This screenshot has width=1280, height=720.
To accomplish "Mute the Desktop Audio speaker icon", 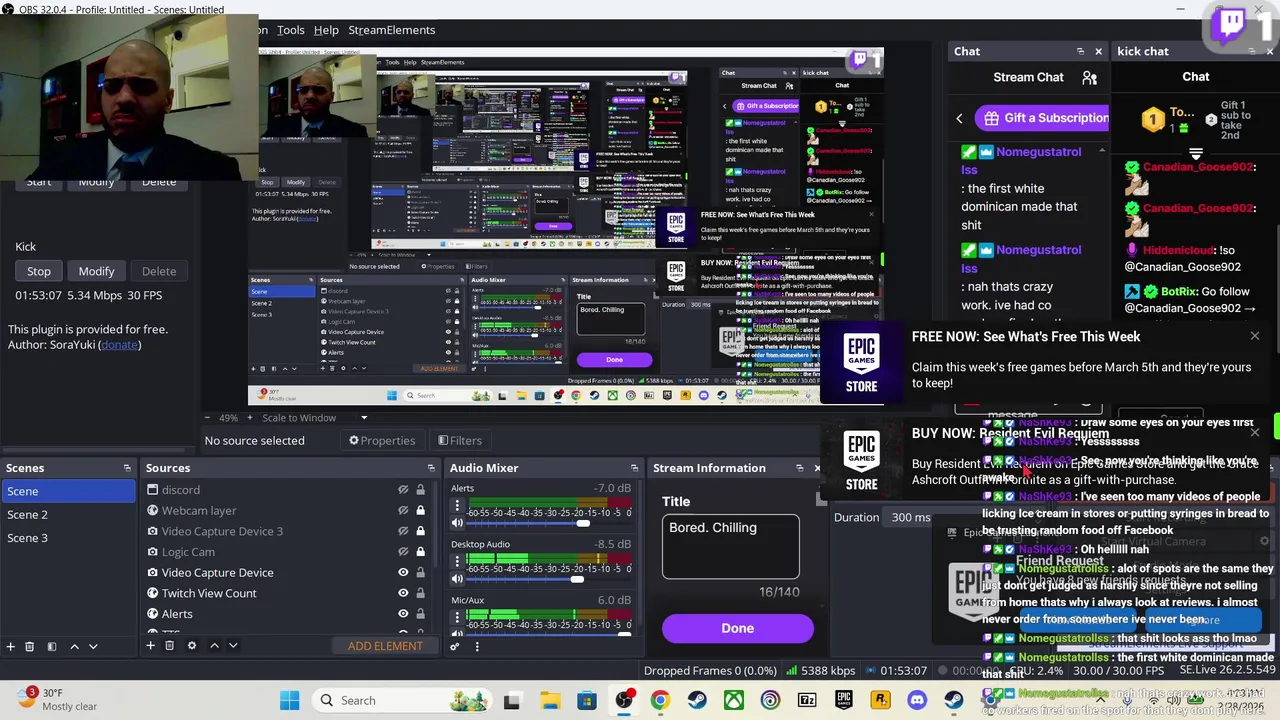I will (x=457, y=579).
